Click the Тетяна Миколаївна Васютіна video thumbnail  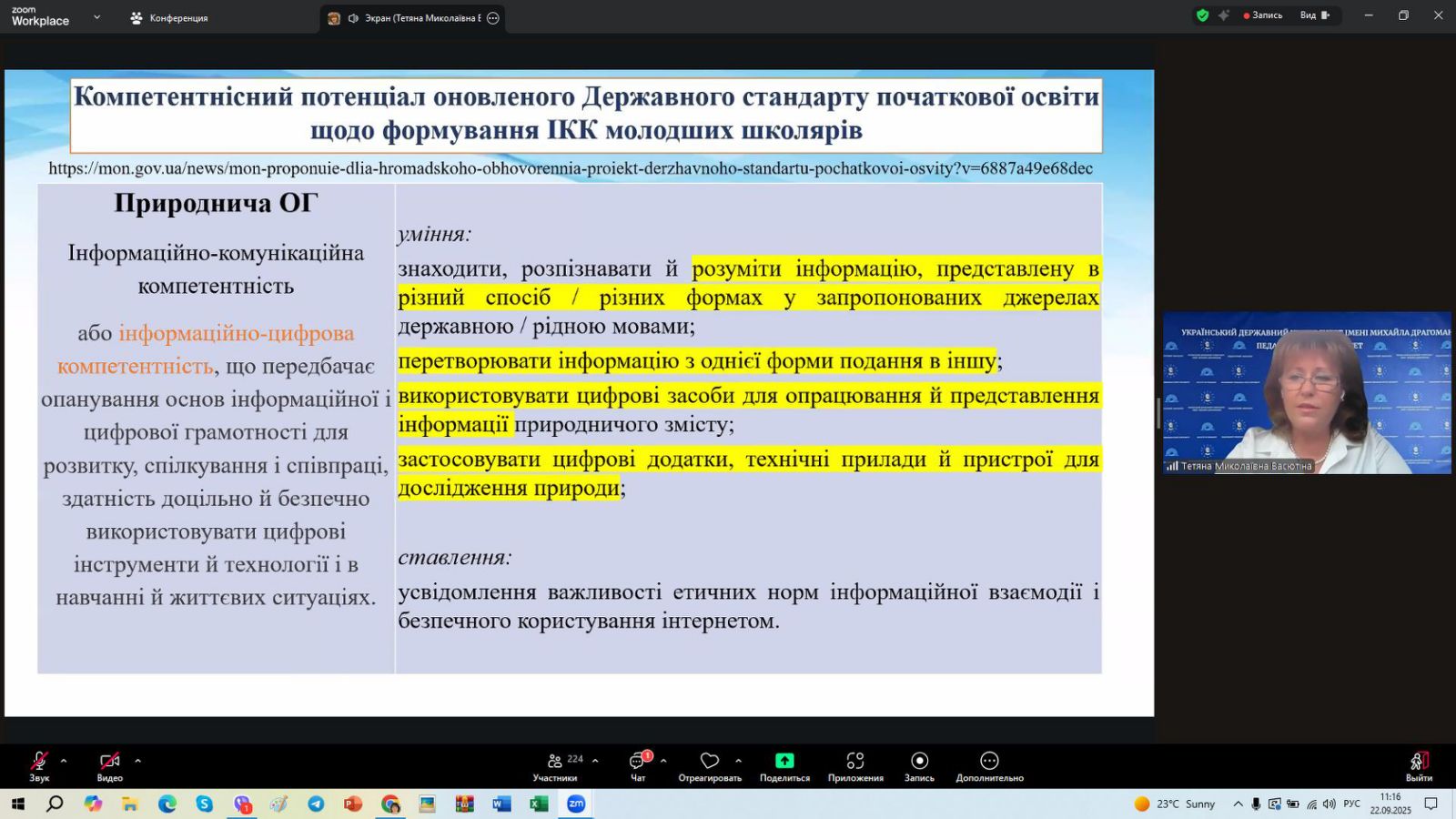point(1307,393)
